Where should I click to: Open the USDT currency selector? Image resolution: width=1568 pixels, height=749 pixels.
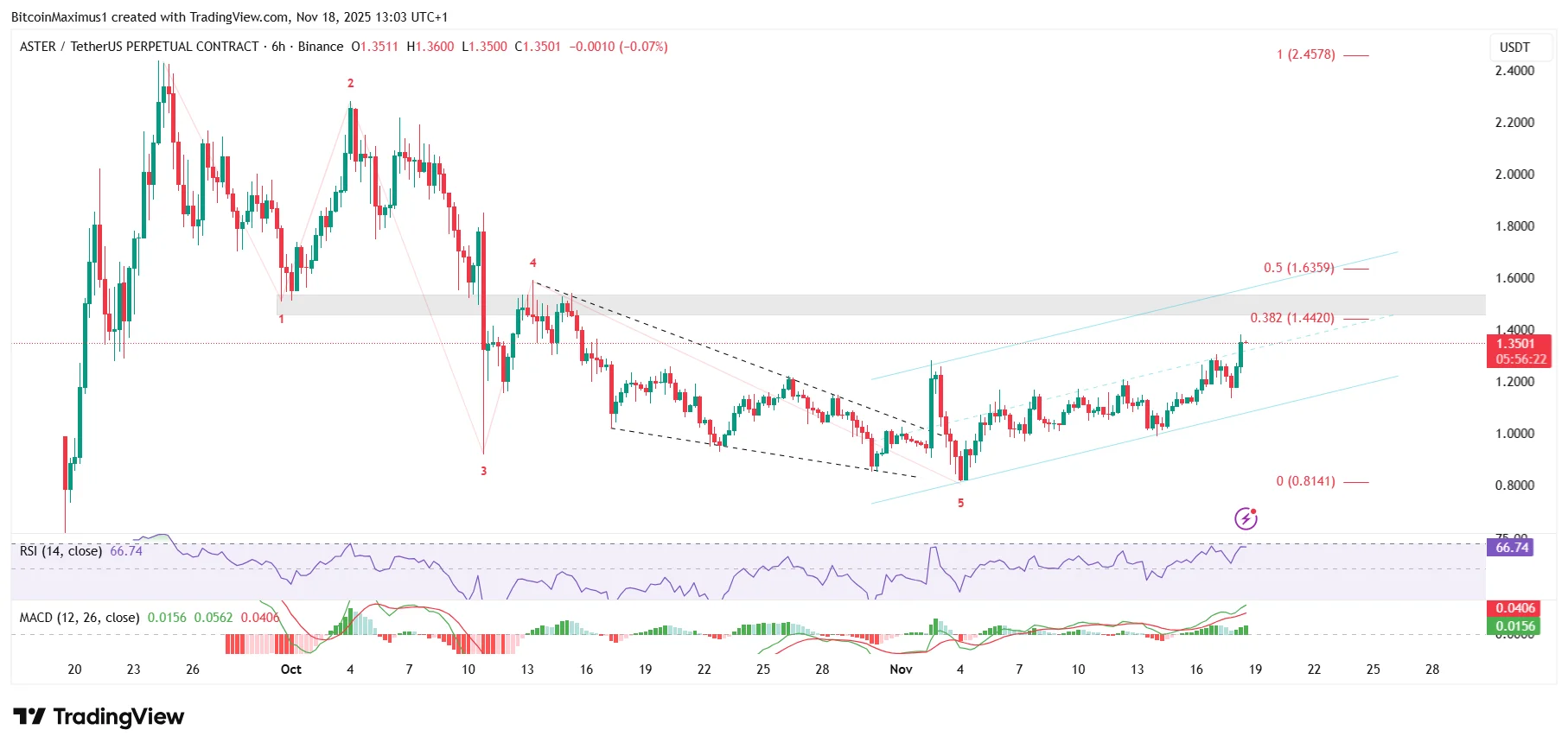click(x=1514, y=48)
